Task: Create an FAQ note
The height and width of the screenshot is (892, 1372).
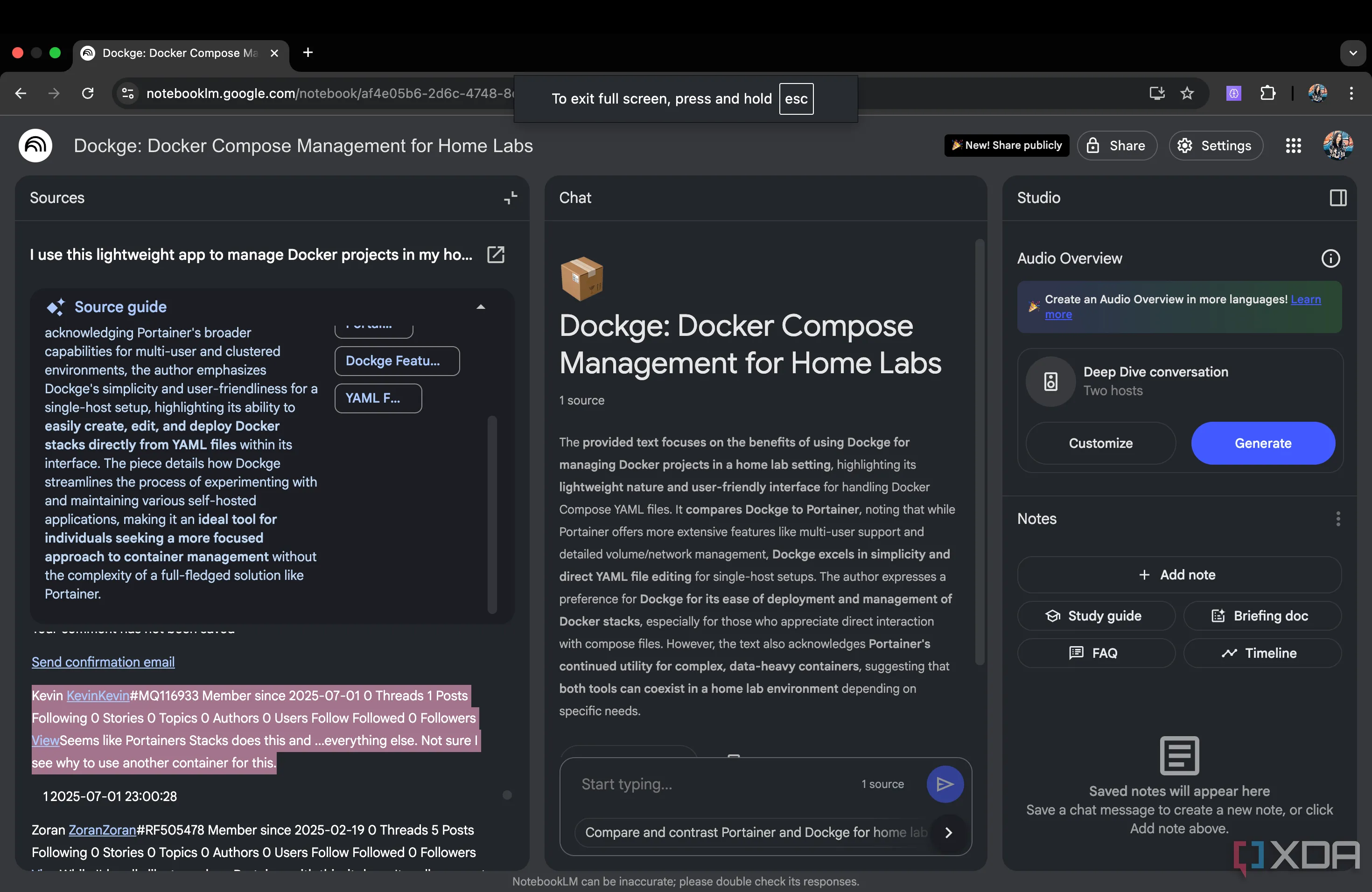Action: click(1096, 653)
